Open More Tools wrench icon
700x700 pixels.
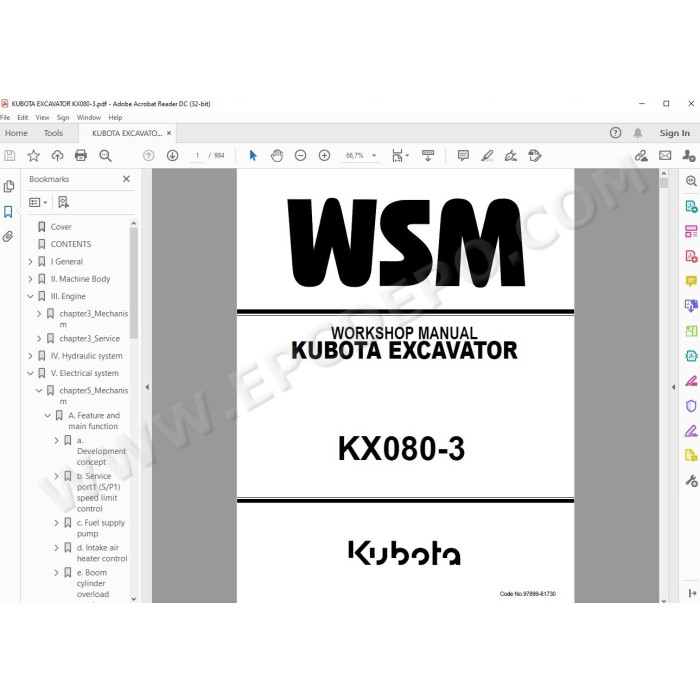click(x=691, y=480)
